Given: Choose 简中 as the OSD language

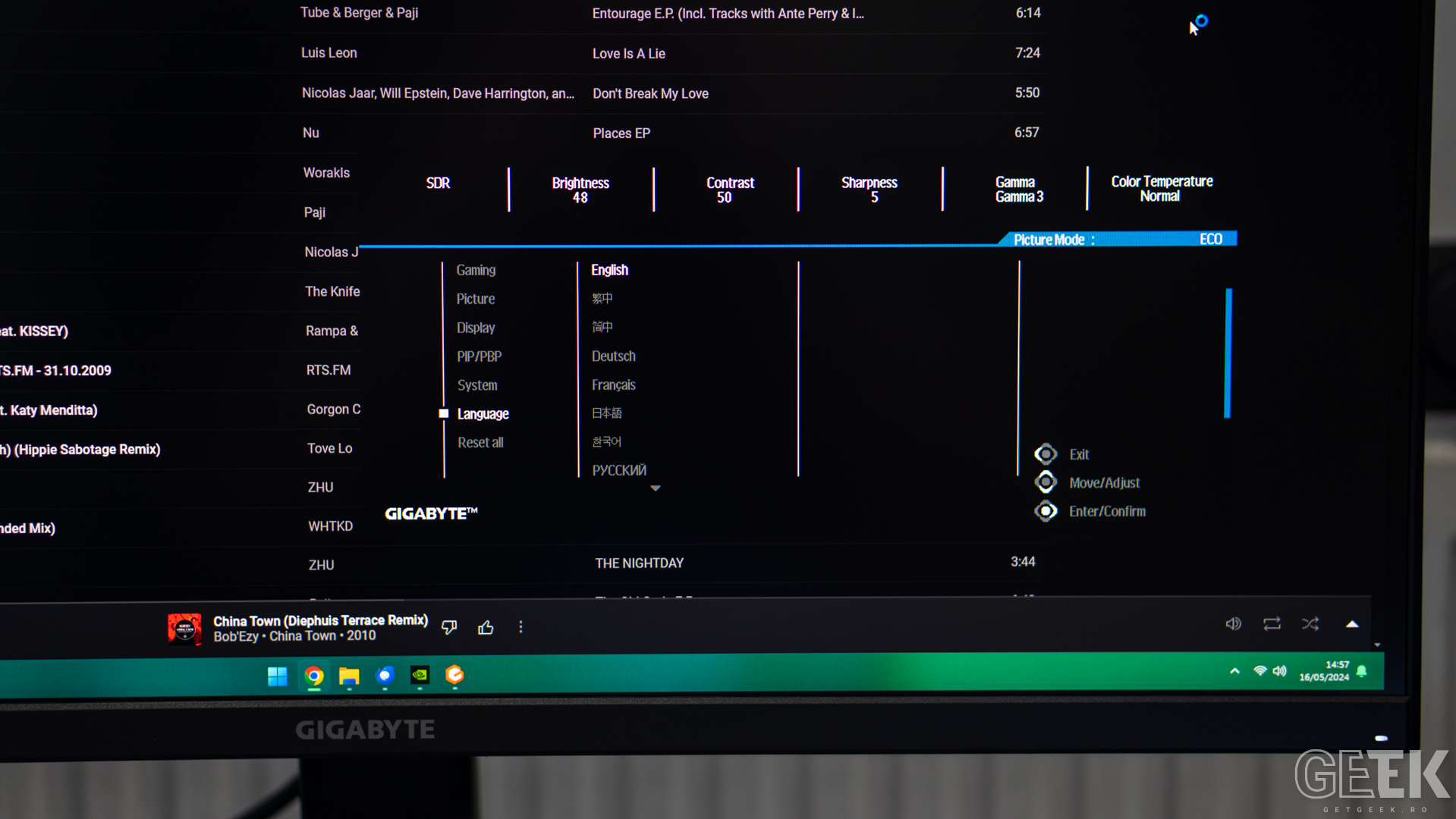Looking at the screenshot, I should tap(602, 327).
